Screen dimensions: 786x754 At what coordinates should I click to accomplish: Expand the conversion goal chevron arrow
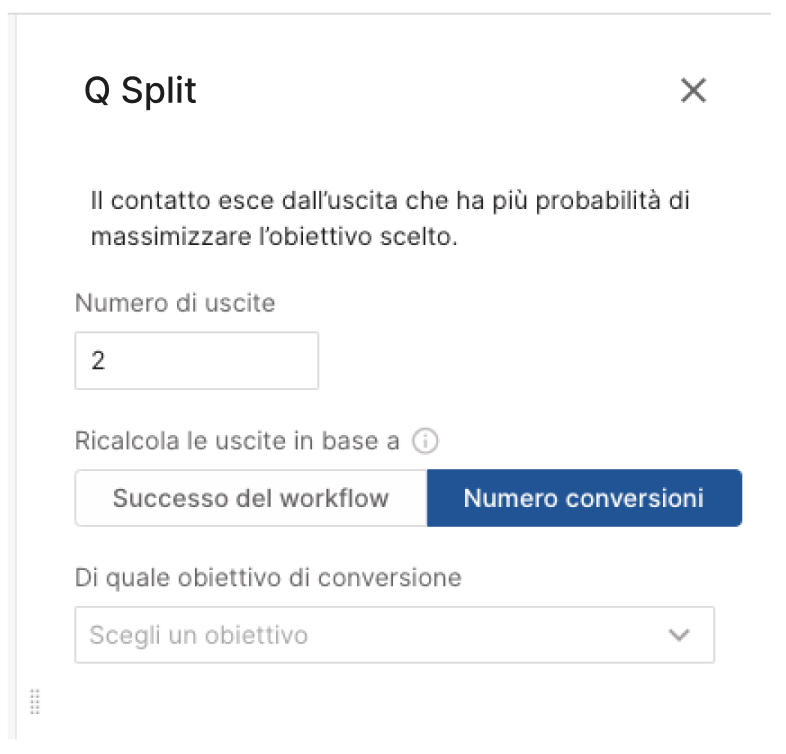tap(679, 635)
